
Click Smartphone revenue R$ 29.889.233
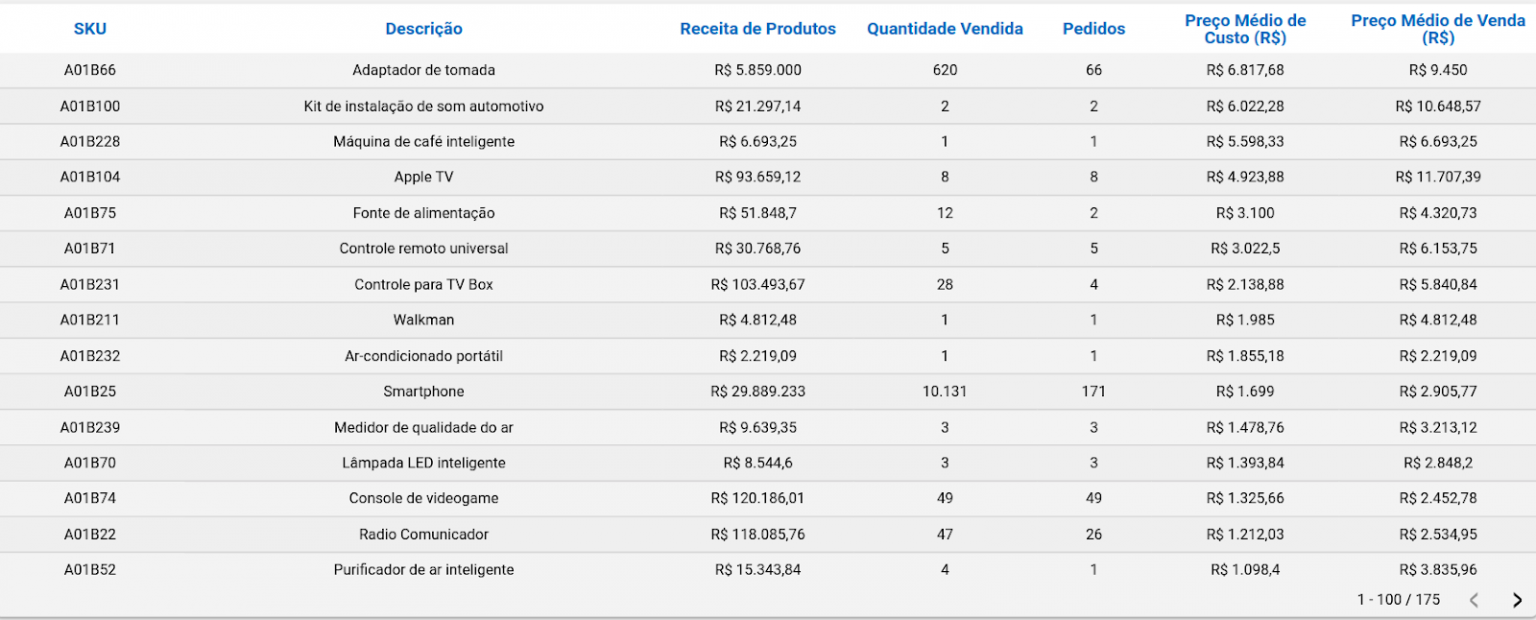pyautogui.click(x=758, y=391)
